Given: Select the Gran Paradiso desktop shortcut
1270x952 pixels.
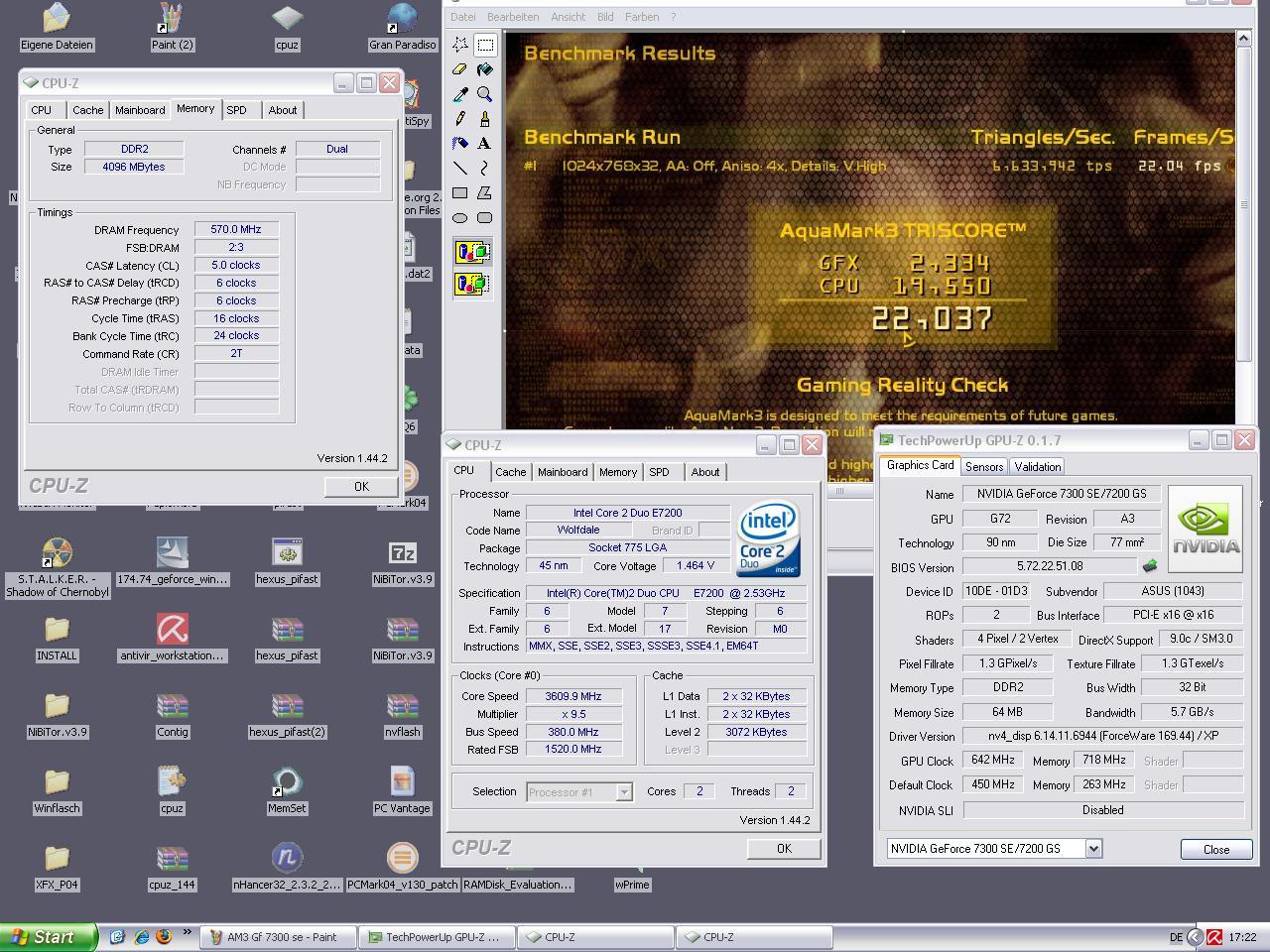Looking at the screenshot, I should point(402,27).
